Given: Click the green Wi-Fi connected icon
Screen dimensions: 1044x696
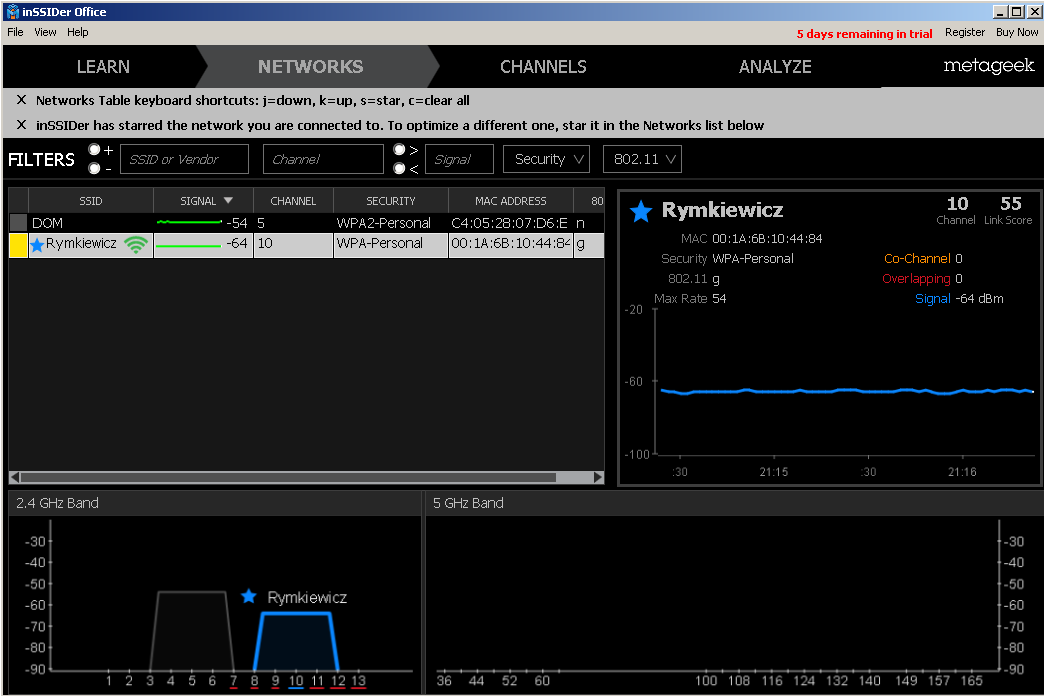Looking at the screenshot, I should (136, 244).
